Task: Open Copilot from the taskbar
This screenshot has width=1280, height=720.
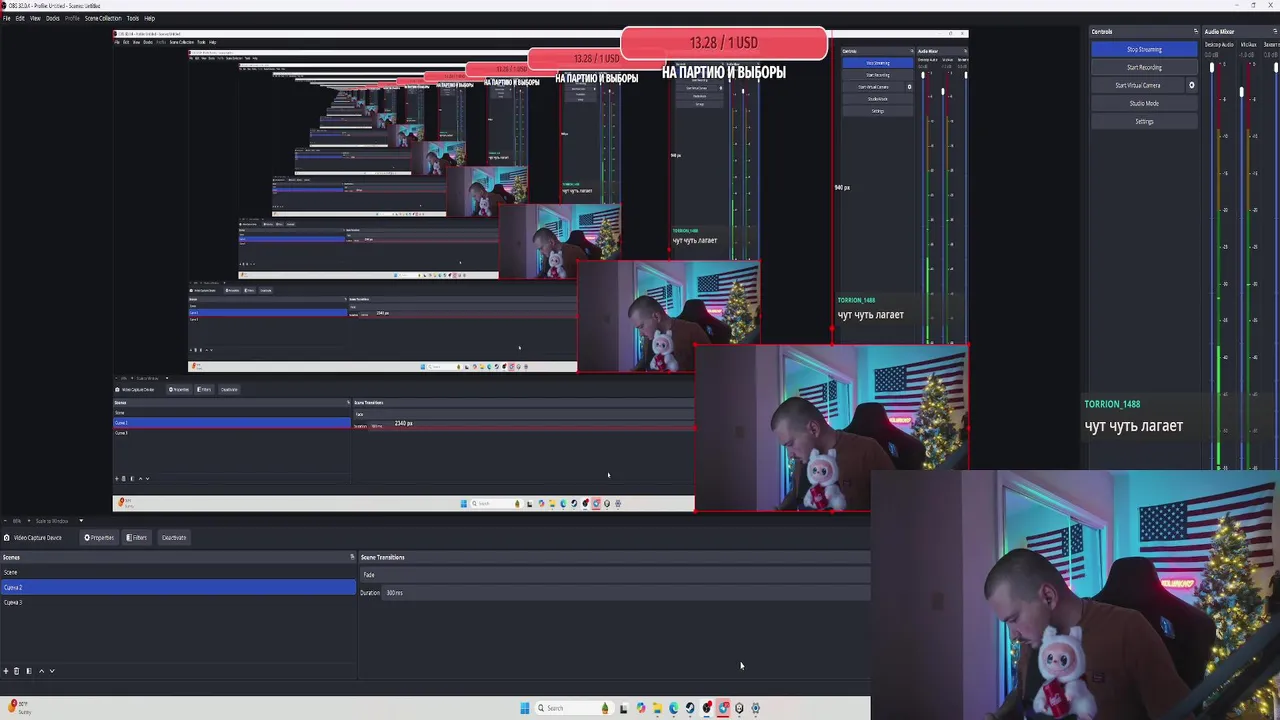Action: pyautogui.click(x=641, y=708)
